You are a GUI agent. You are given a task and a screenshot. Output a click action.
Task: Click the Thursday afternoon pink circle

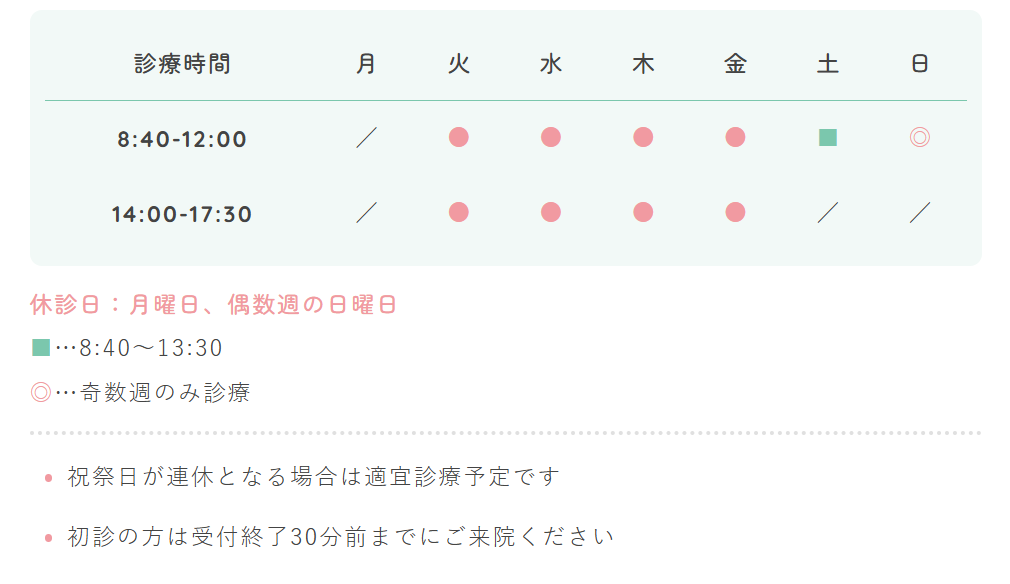(643, 212)
